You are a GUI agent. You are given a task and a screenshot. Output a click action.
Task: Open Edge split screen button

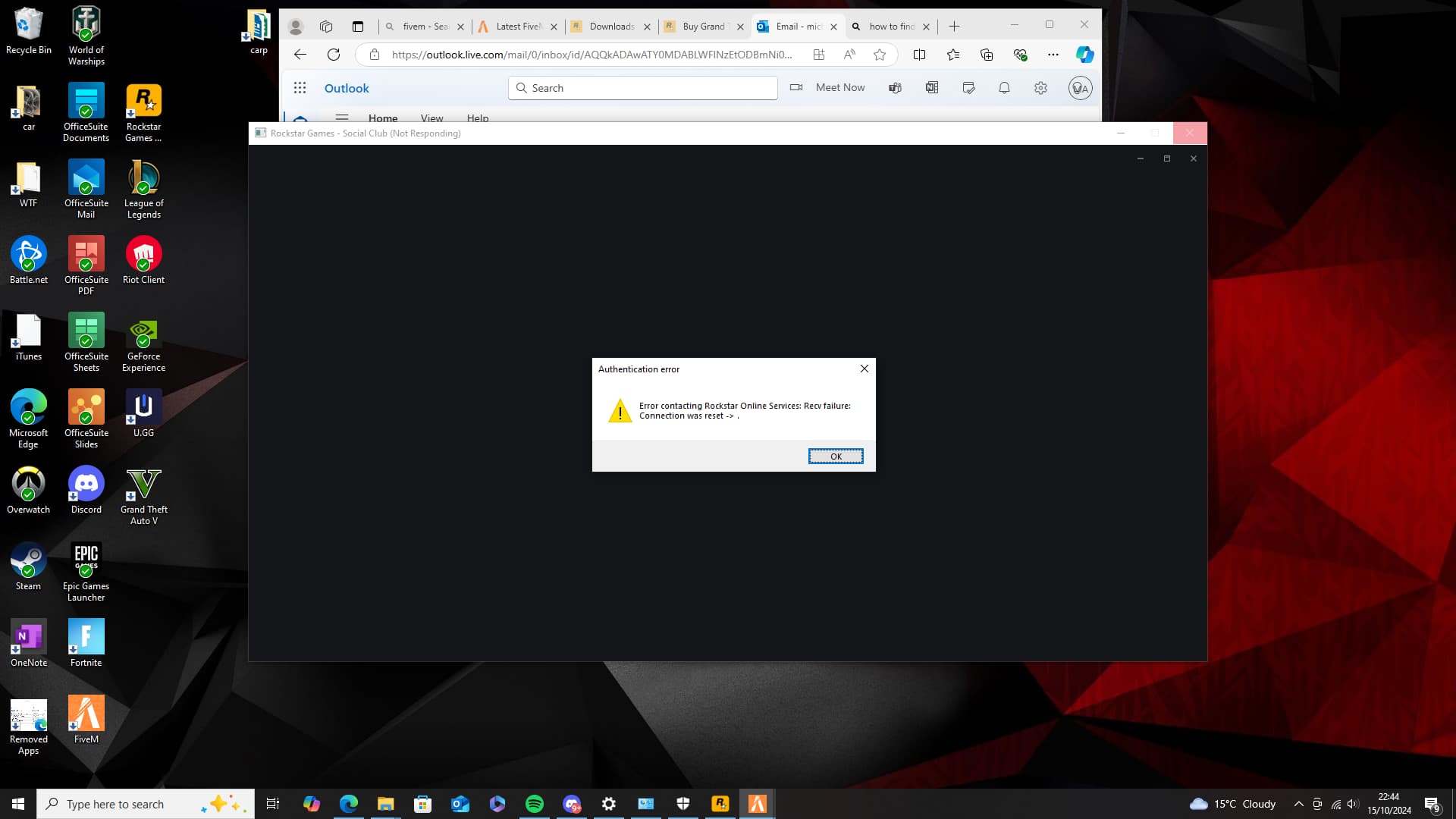click(x=919, y=55)
